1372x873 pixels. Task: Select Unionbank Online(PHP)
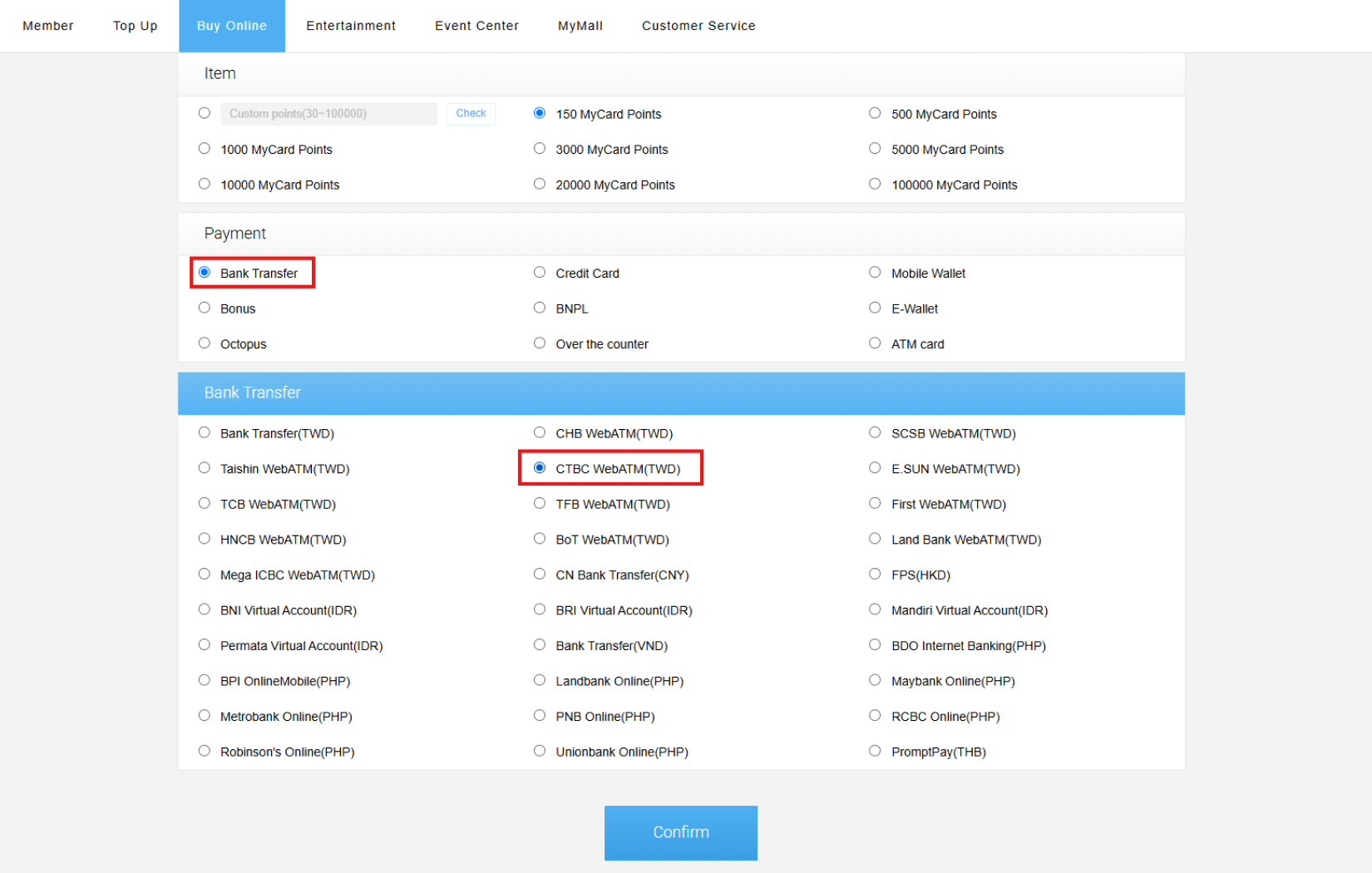pos(540,751)
